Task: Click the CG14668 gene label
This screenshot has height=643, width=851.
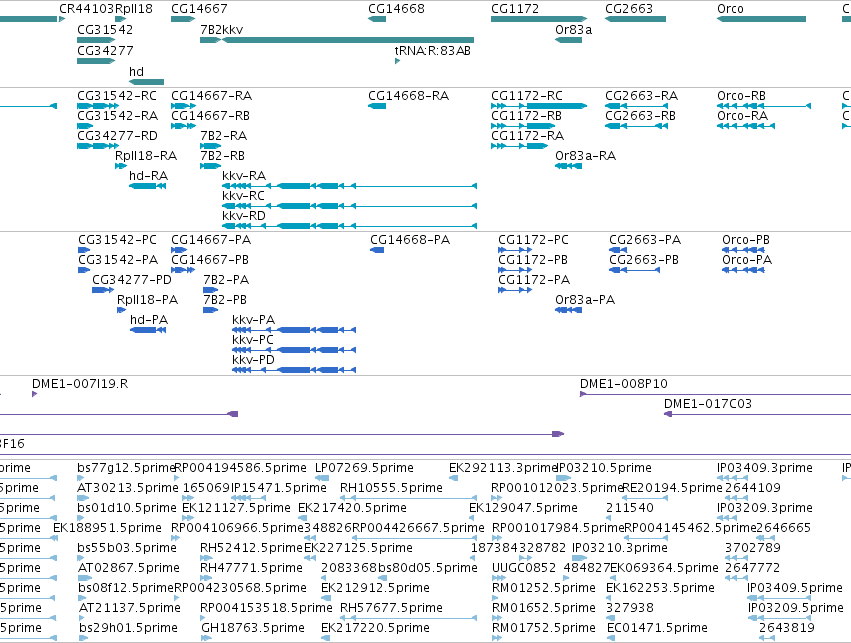Action: click(396, 9)
